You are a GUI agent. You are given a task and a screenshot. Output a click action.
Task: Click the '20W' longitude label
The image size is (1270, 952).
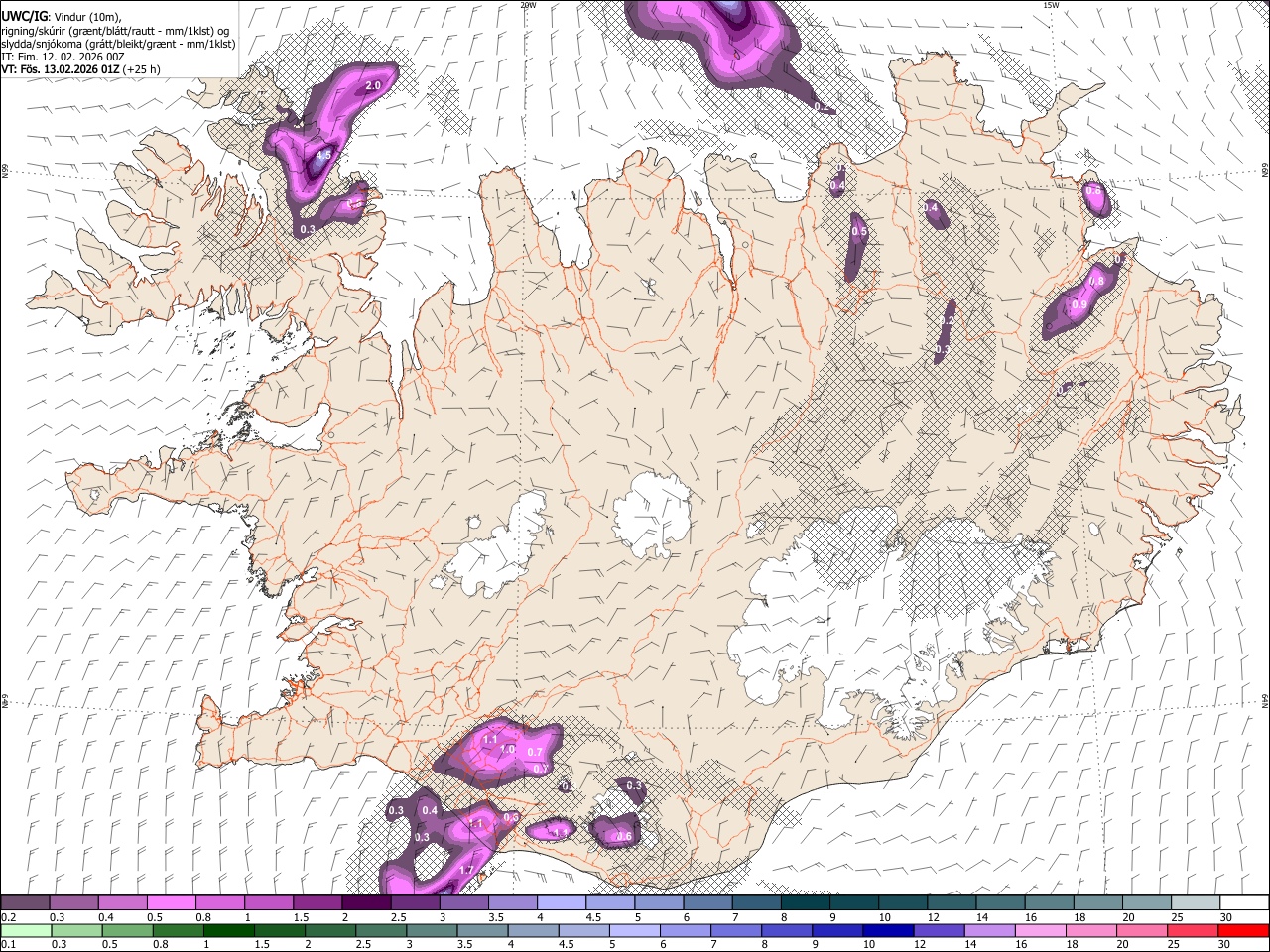pos(528,5)
